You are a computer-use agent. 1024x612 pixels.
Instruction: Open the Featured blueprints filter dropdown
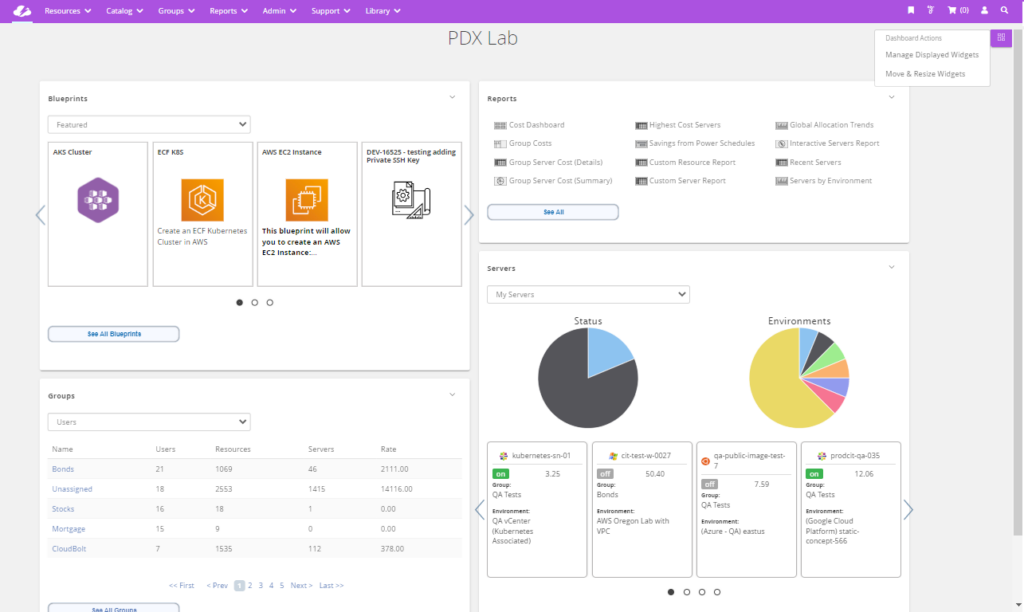(148, 124)
